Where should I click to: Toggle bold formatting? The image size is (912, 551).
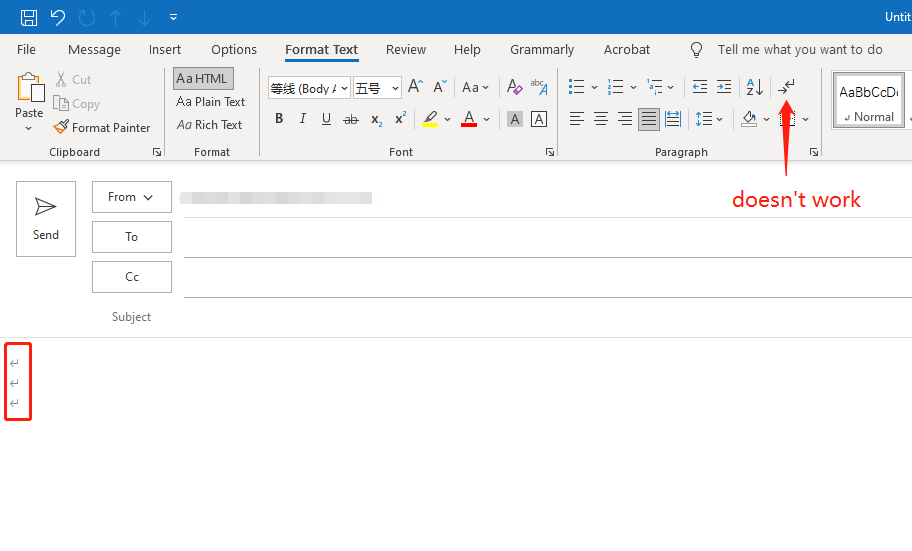coord(279,119)
